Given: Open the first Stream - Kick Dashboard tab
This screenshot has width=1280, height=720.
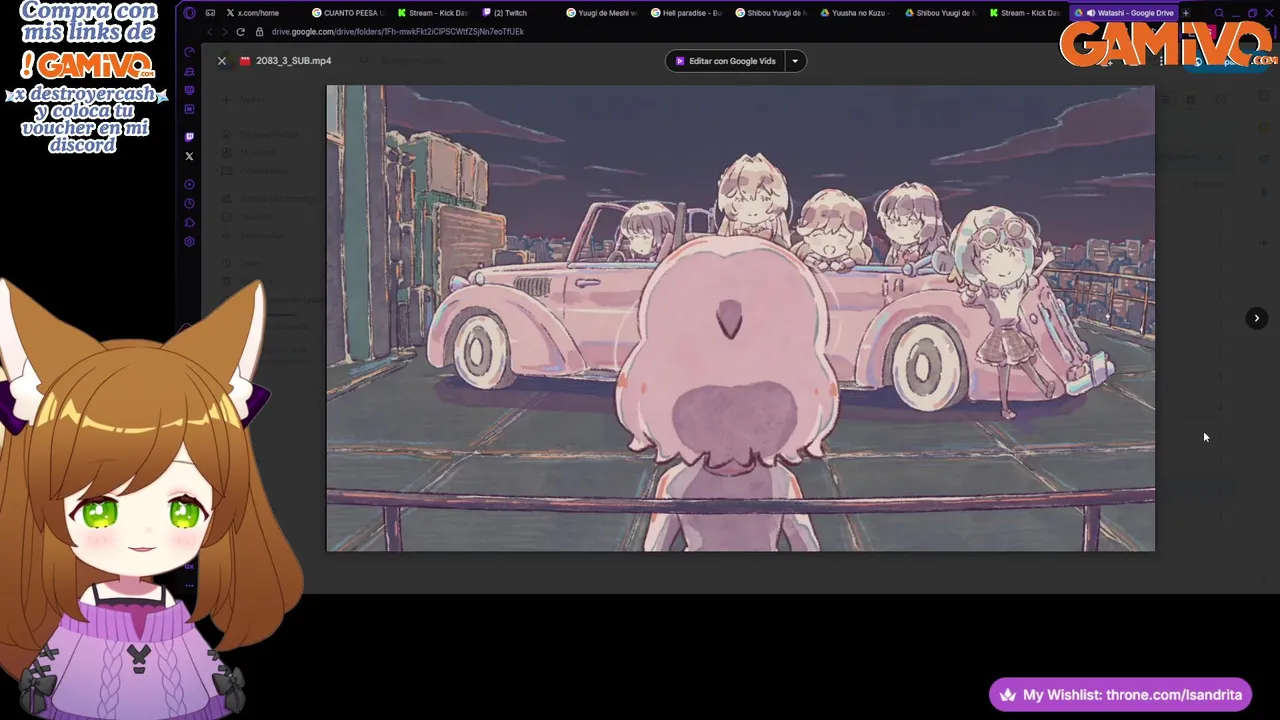Looking at the screenshot, I should (x=432, y=13).
